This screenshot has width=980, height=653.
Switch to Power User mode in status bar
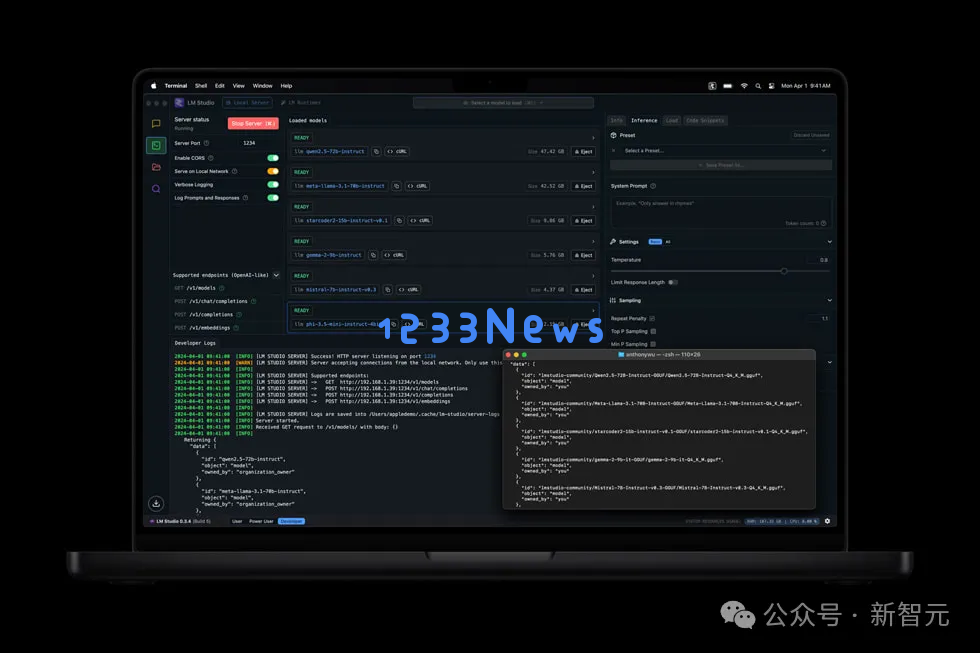[x=261, y=521]
